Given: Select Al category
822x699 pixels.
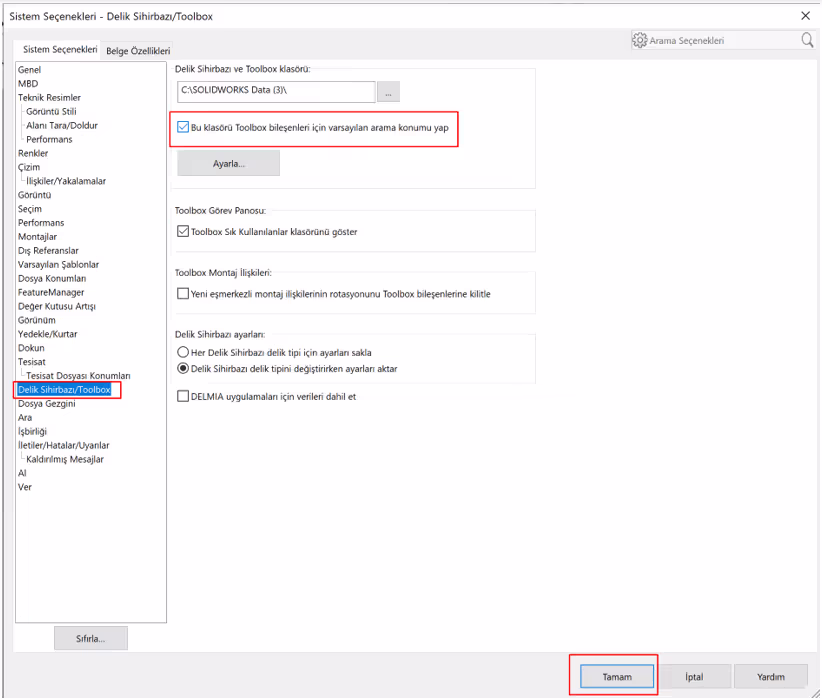Looking at the screenshot, I should 22,472.
